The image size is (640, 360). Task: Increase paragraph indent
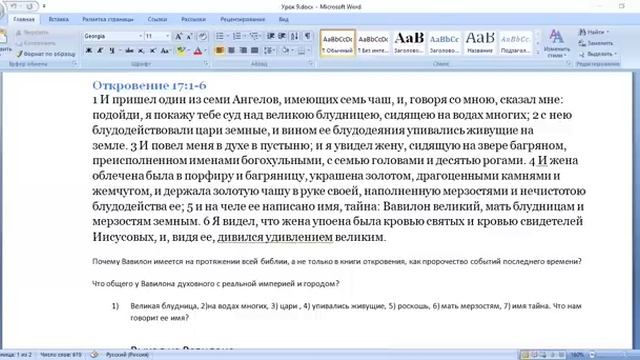(282, 36)
